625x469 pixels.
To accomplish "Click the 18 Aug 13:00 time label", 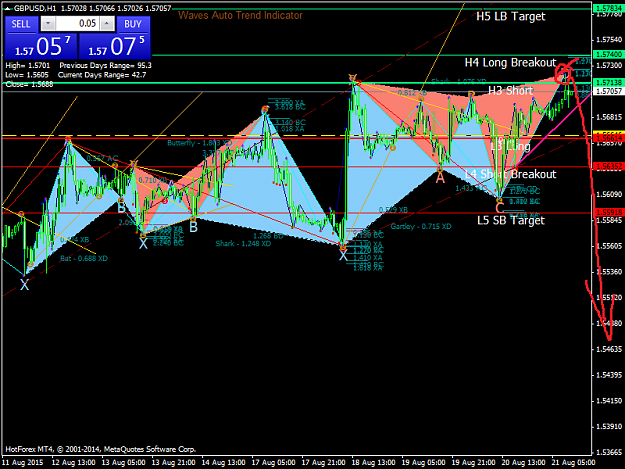I will (x=373, y=463).
